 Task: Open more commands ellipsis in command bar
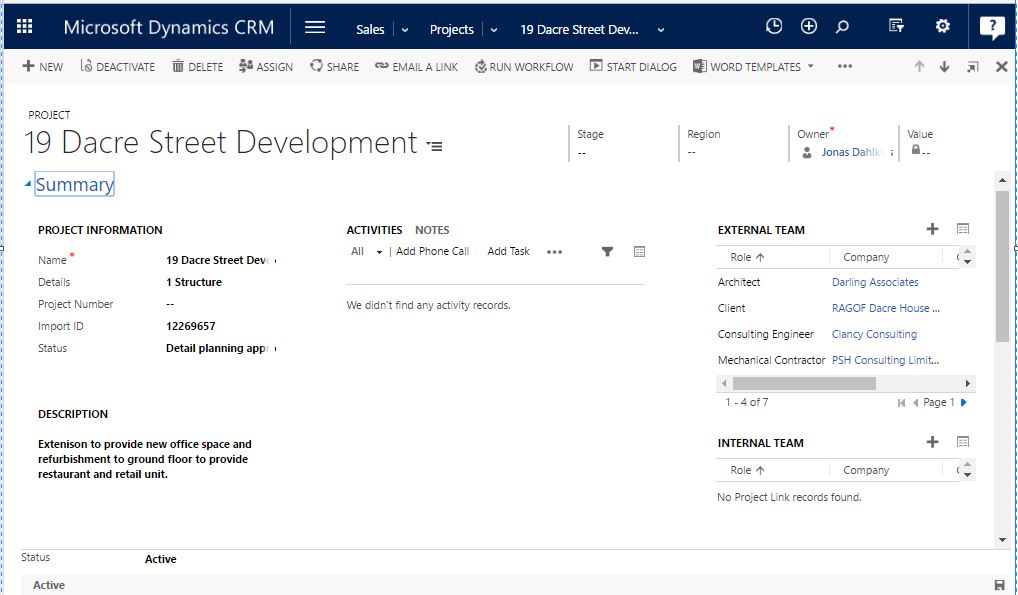pyautogui.click(x=845, y=66)
